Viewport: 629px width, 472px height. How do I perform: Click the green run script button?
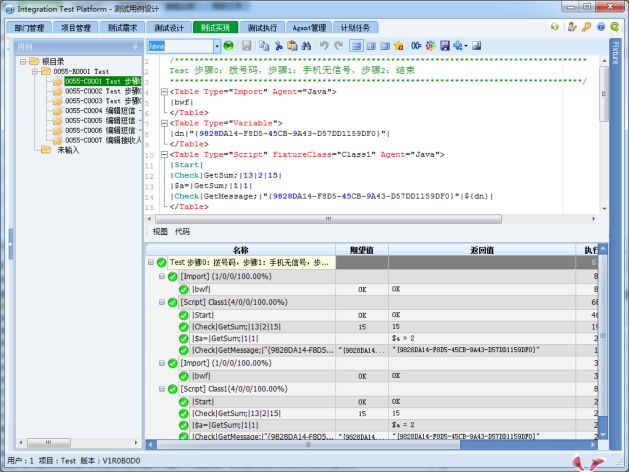229,46
